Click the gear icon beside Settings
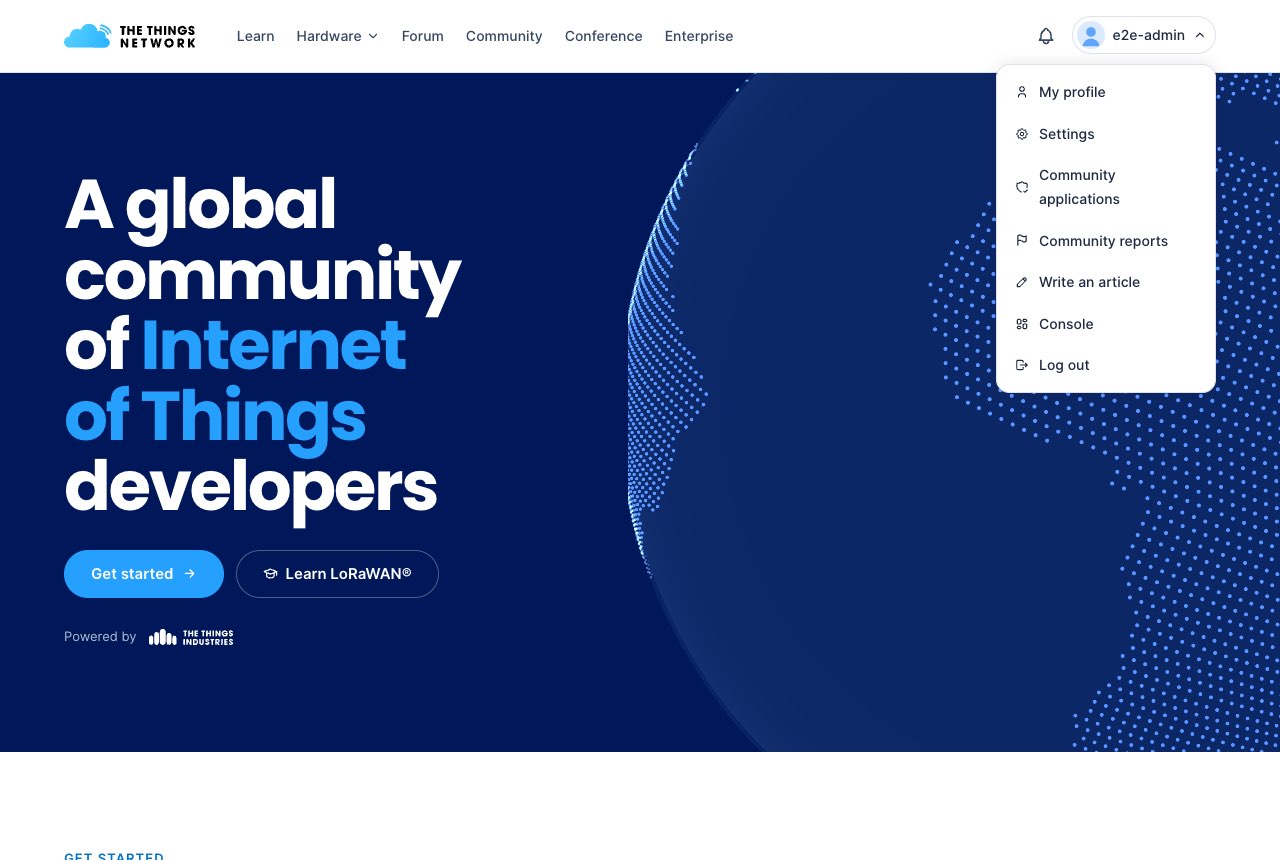1280x860 pixels. click(1022, 134)
